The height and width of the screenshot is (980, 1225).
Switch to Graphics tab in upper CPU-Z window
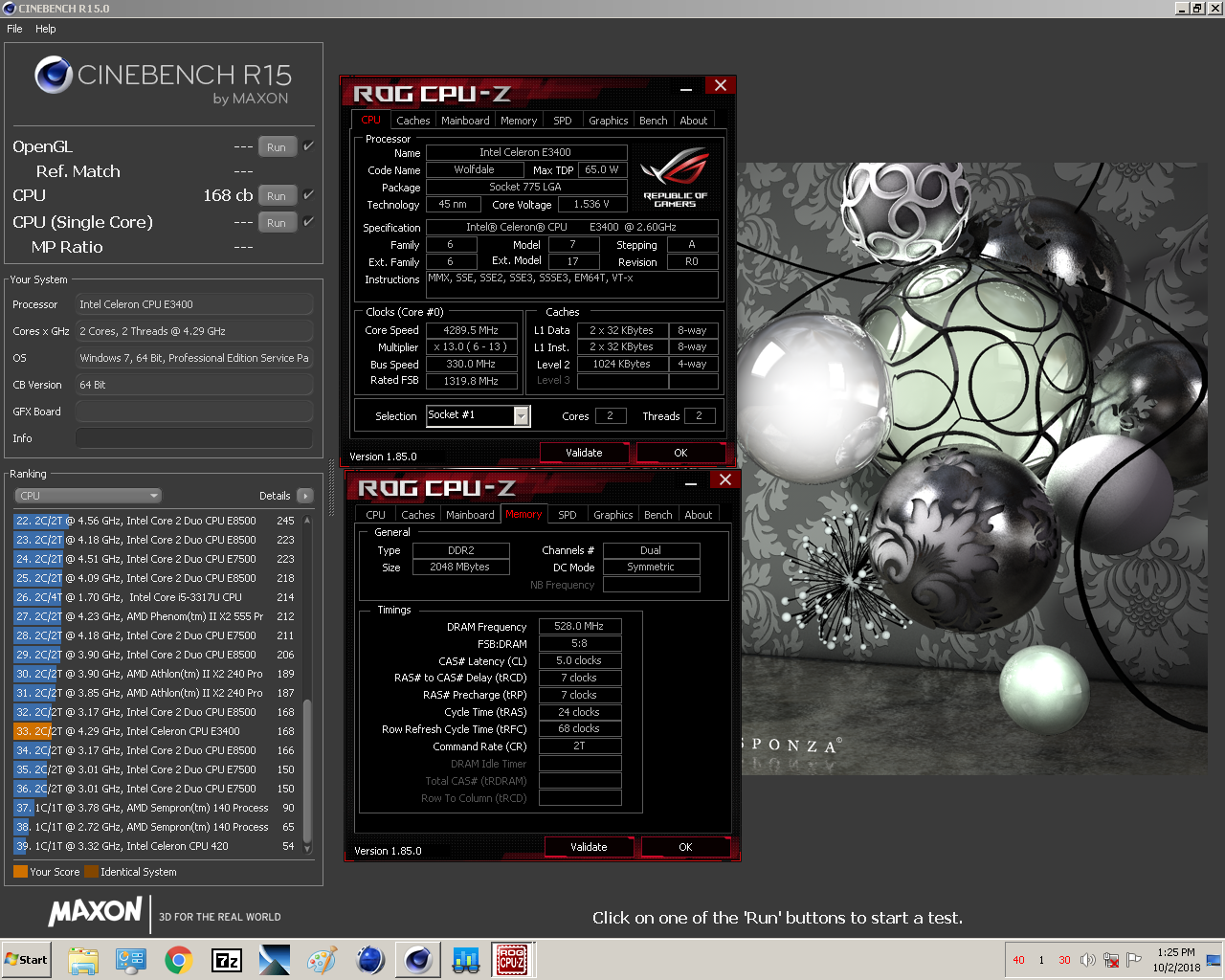coord(609,121)
